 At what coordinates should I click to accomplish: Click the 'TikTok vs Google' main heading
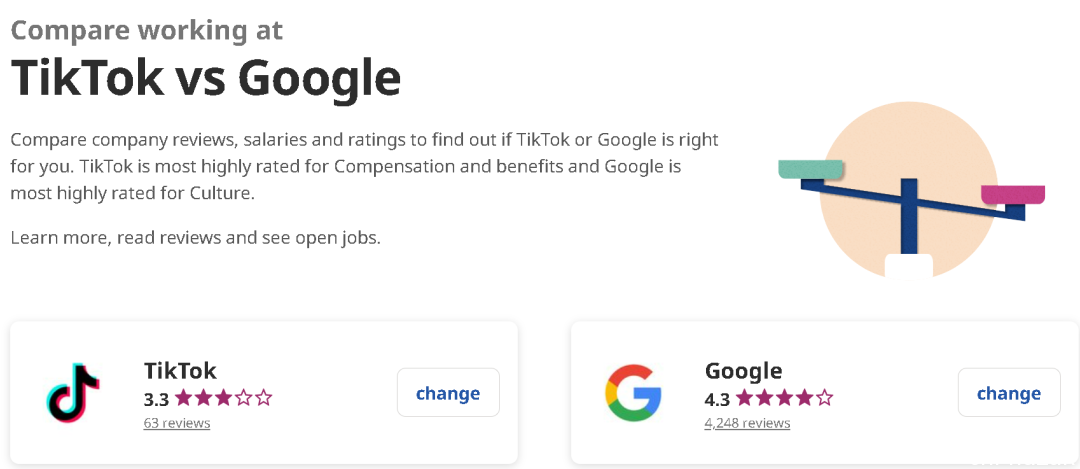pos(205,77)
